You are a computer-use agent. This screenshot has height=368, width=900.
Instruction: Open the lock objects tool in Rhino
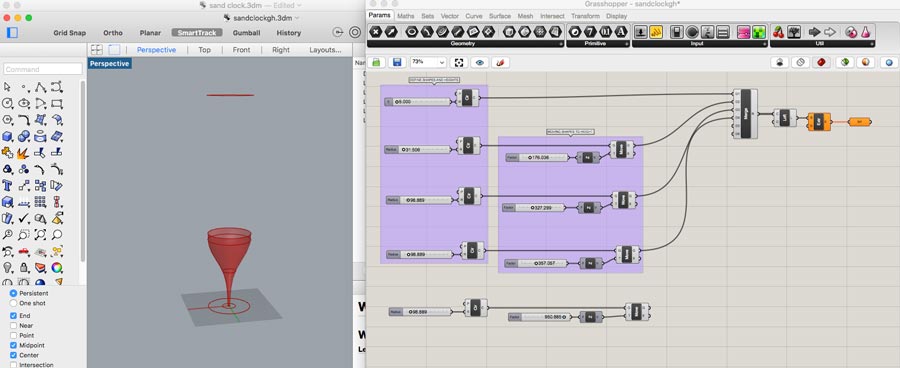point(24,268)
